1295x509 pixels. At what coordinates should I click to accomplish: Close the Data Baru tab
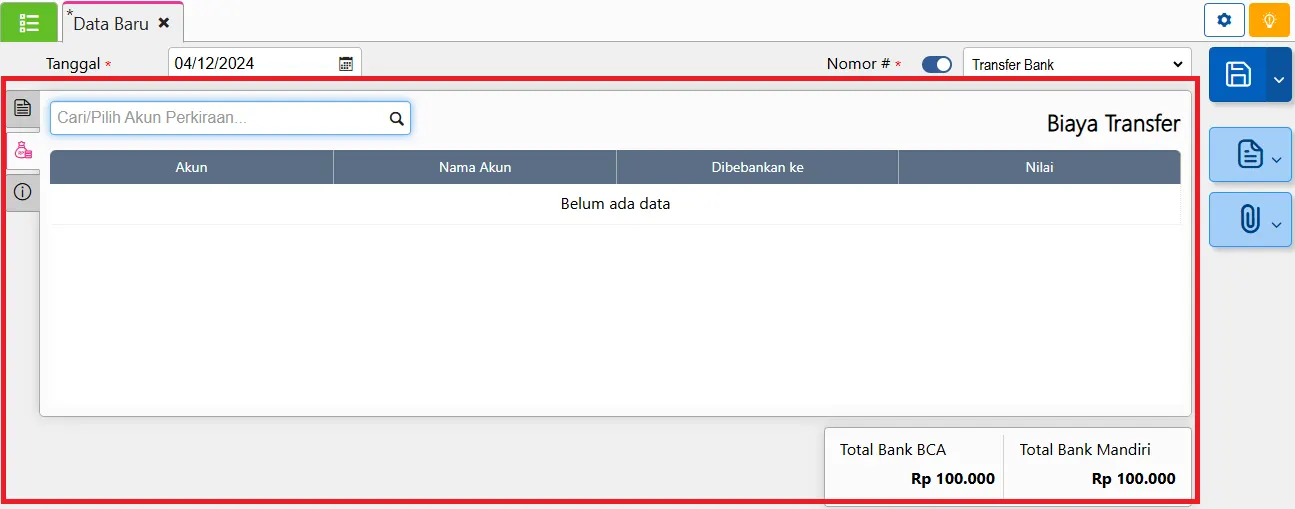click(164, 23)
